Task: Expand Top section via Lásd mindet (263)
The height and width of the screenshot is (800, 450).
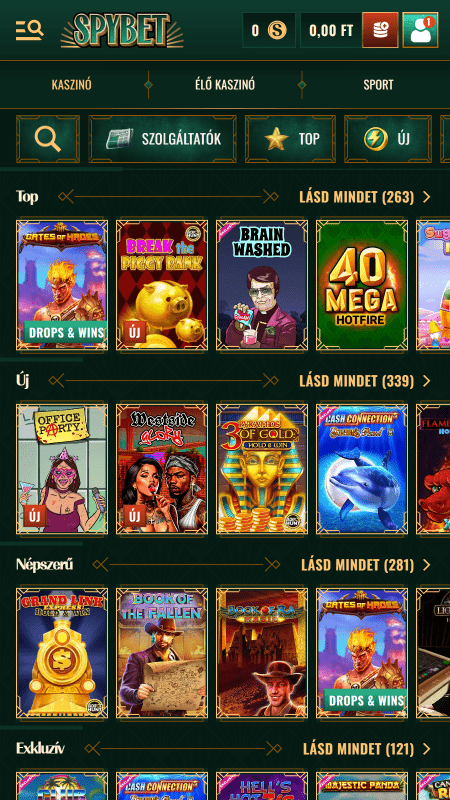Action: (365, 197)
